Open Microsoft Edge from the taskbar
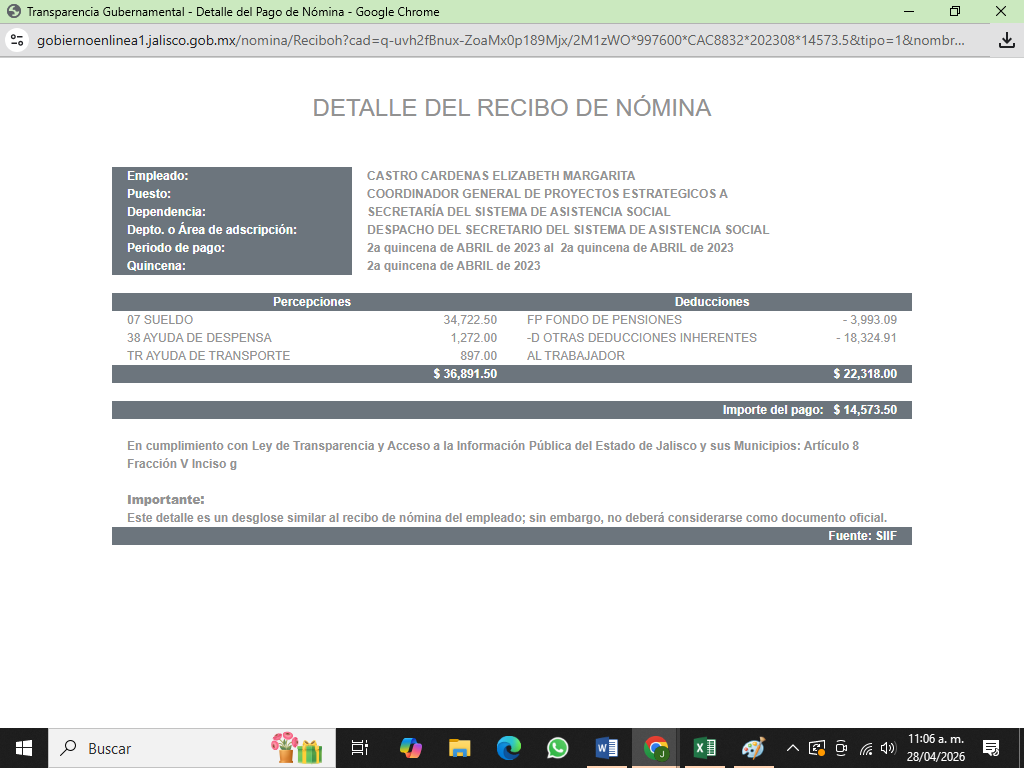Screen dimensions: 1024x768 click(509, 748)
